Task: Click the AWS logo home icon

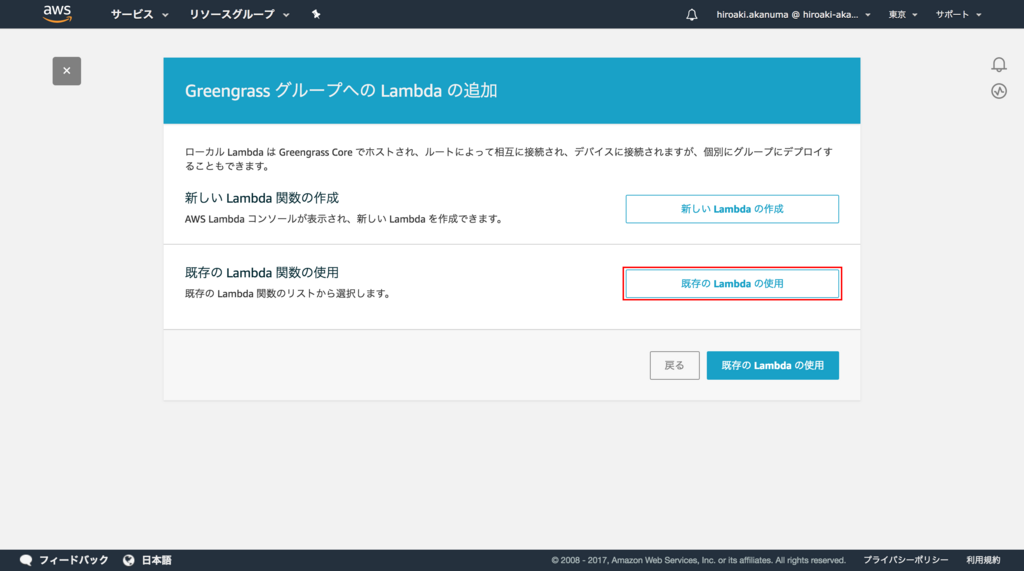Action: tap(57, 14)
